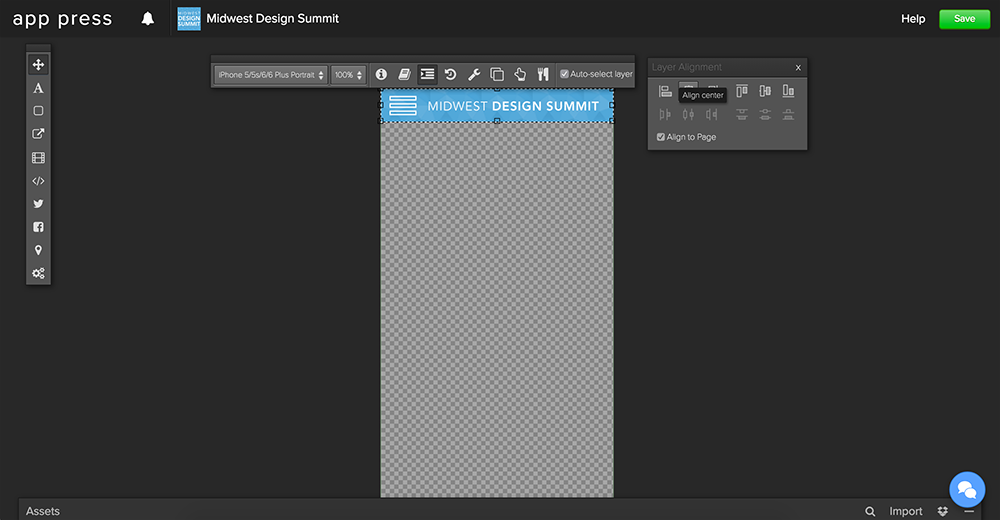Align layer to left edge
The image size is (1000, 520).
[665, 91]
